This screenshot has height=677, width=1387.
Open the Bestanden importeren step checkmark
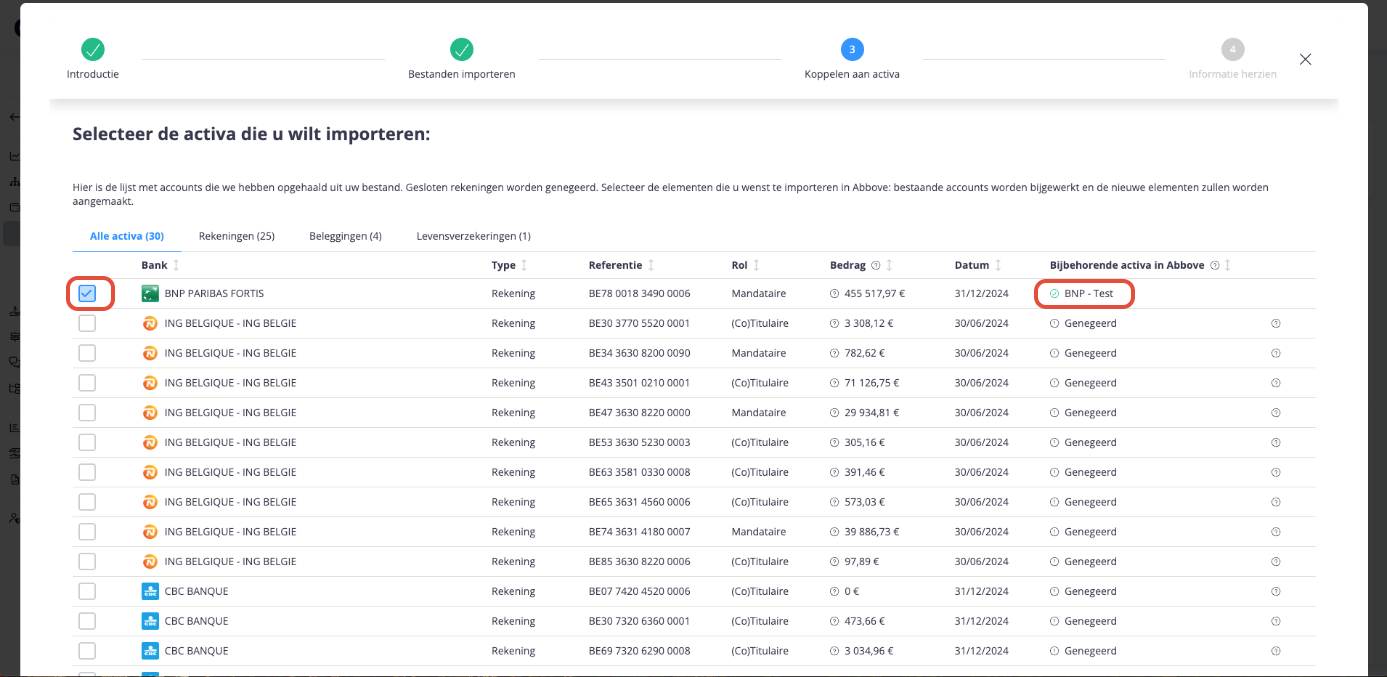[461, 49]
